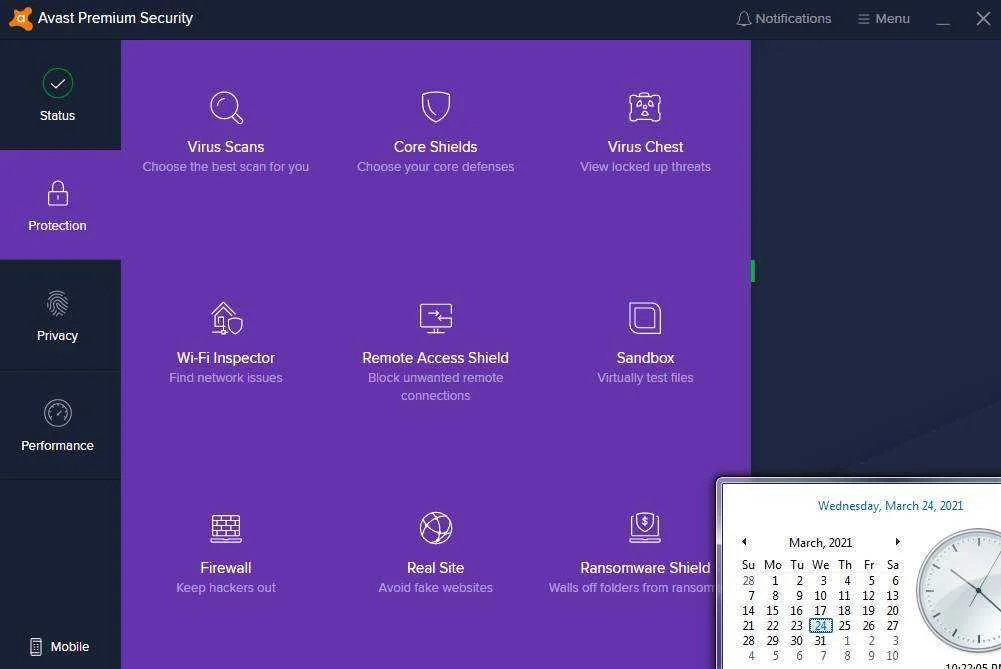
Task: Open Virus Chest icon
Action: (645, 107)
